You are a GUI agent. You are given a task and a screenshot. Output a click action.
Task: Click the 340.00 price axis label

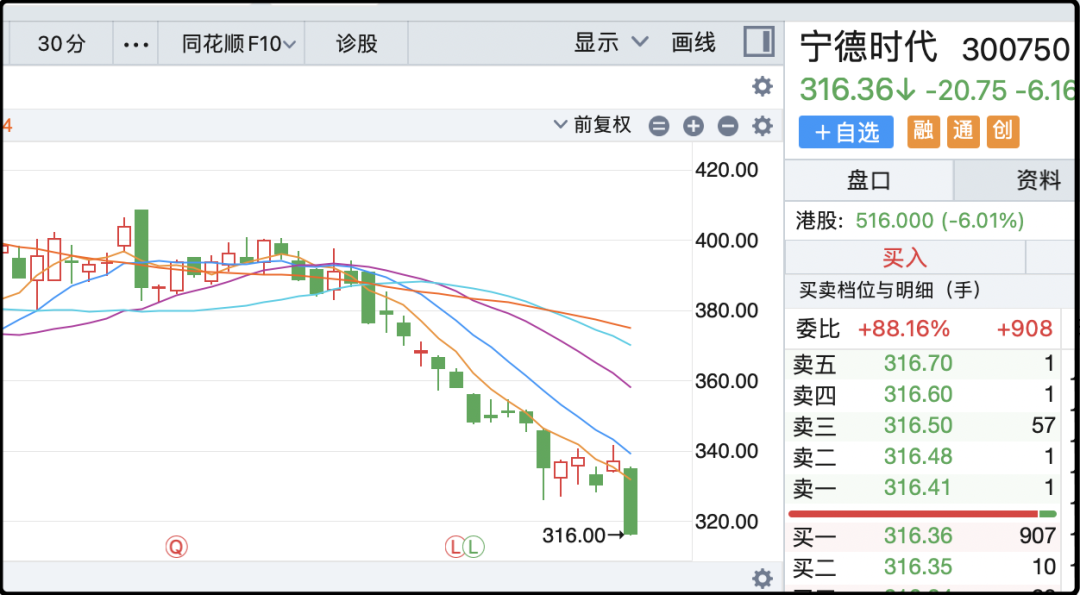725,452
